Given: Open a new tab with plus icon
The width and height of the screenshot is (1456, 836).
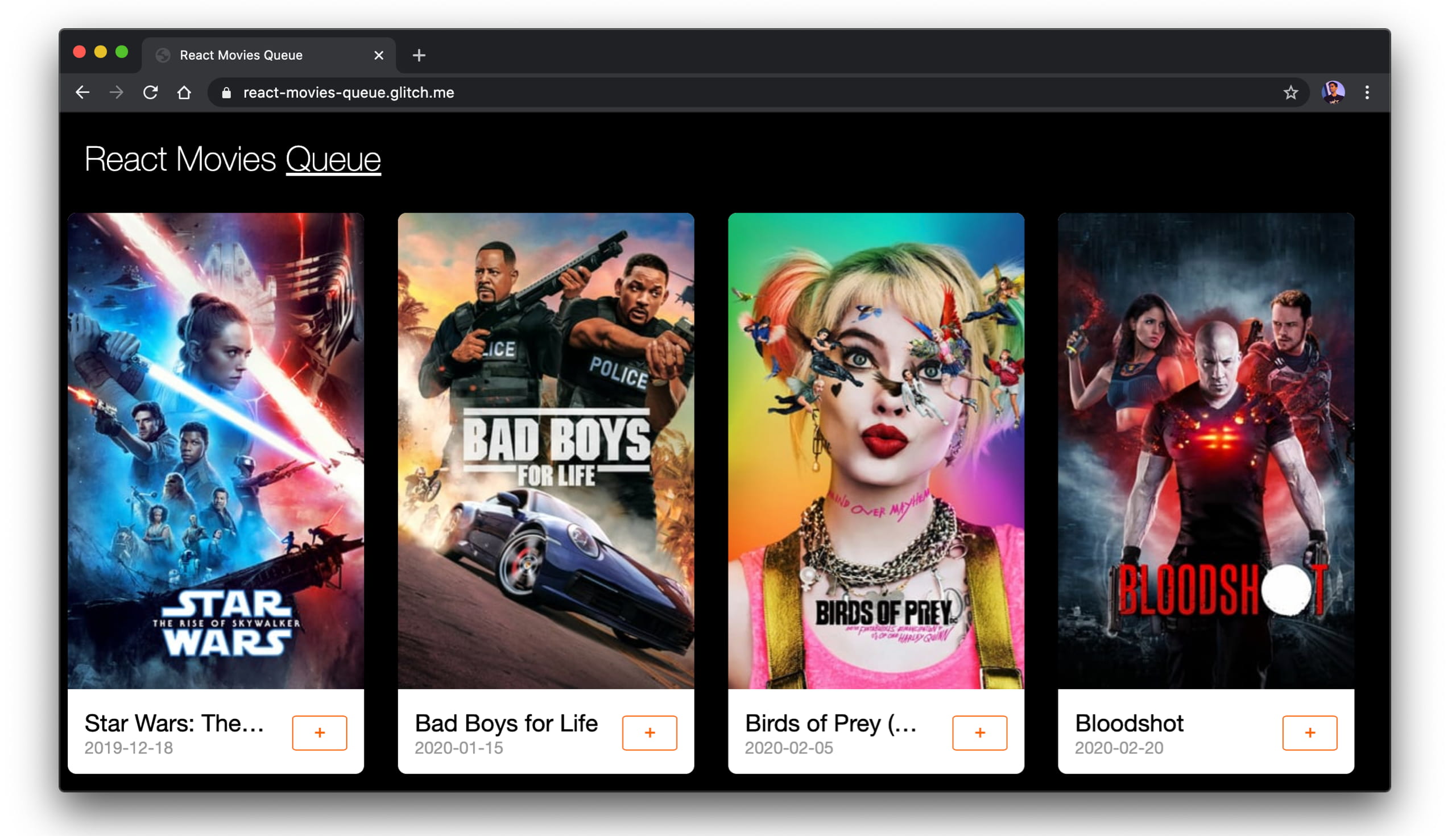Looking at the screenshot, I should point(419,55).
